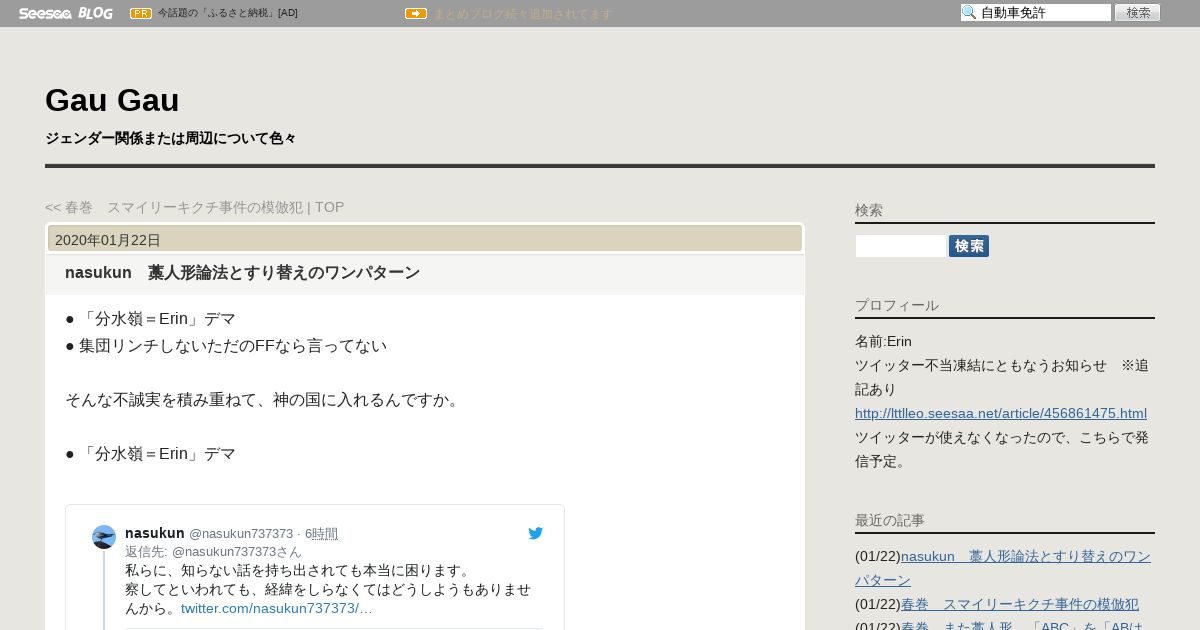Open twitter.com/nasukun737373 link in tweet text

277,608
